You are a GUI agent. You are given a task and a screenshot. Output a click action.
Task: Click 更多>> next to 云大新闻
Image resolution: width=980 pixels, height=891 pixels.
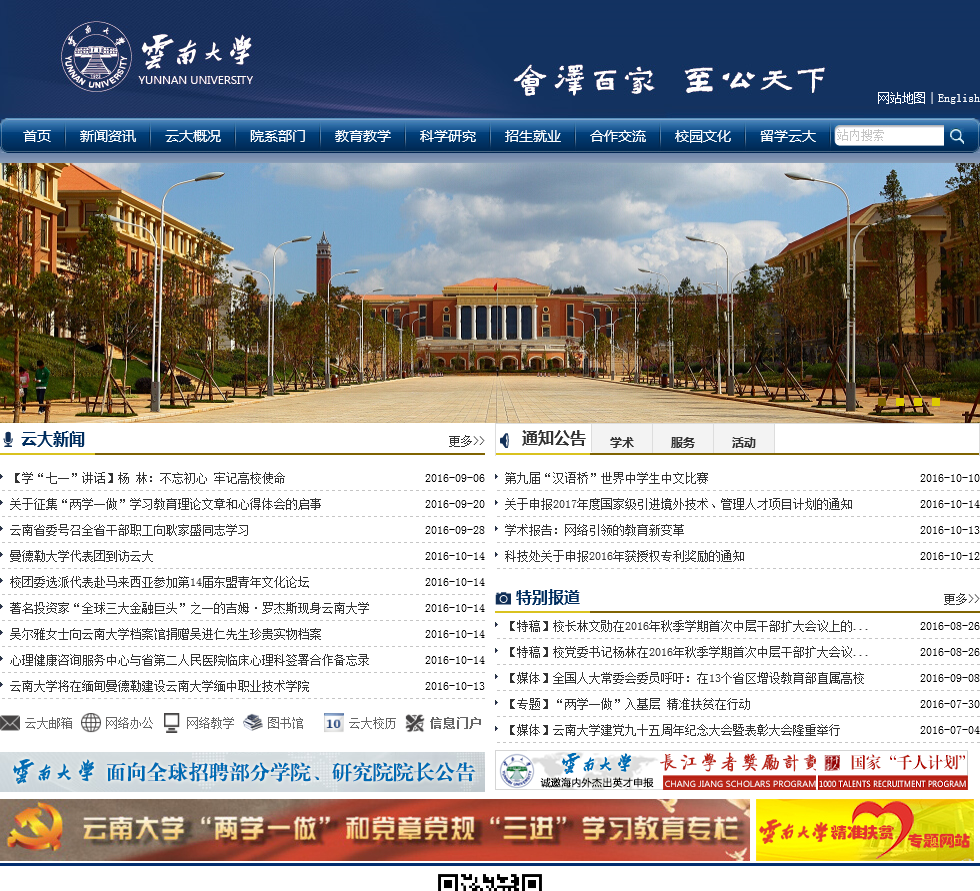(466, 441)
